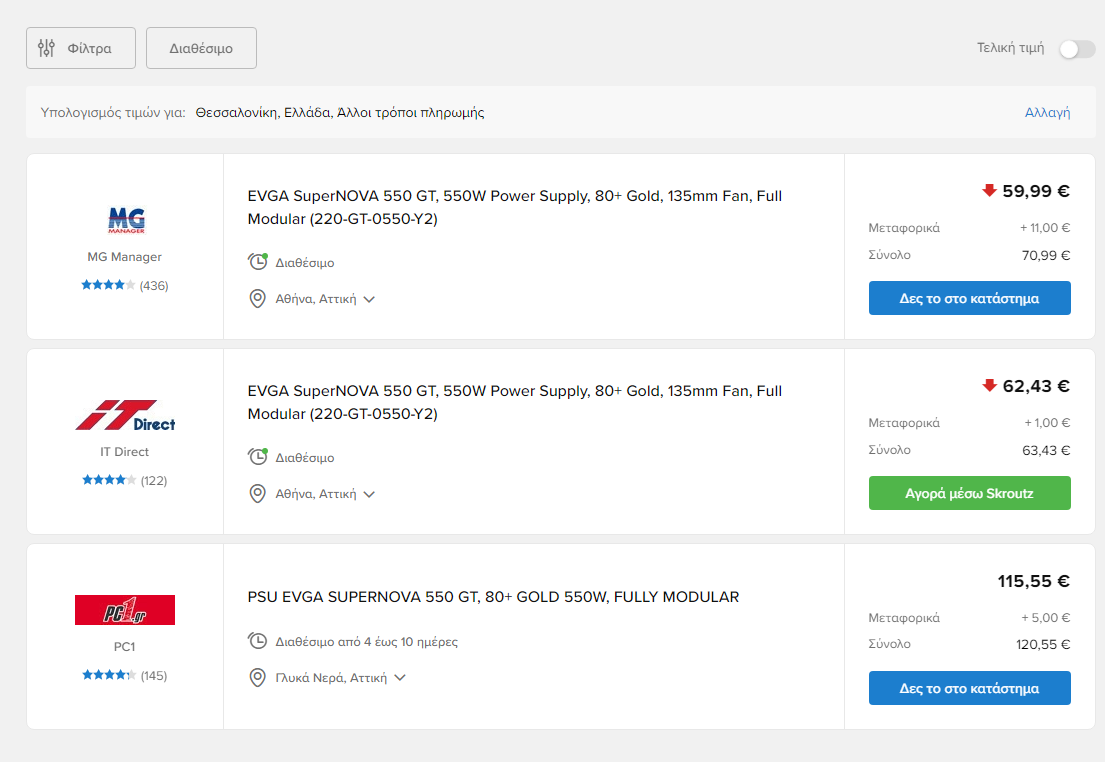Click the MG Manager shop name
Image resolution: width=1105 pixels, height=762 pixels.
125,257
